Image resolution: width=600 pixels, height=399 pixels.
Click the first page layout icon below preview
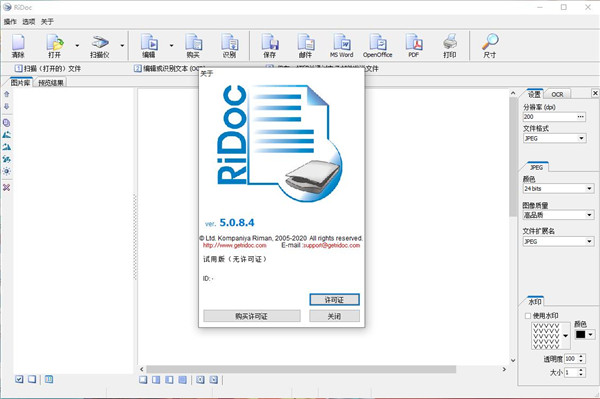(x=143, y=379)
